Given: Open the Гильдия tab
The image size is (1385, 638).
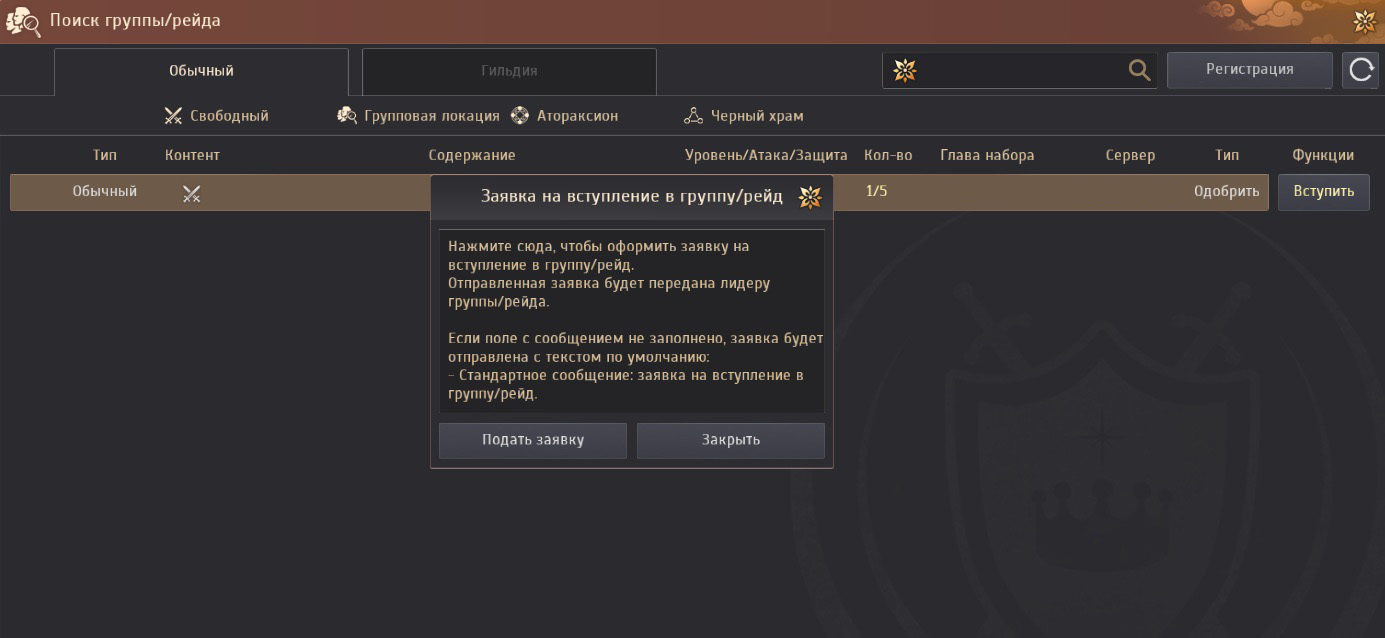Looking at the screenshot, I should coord(509,71).
